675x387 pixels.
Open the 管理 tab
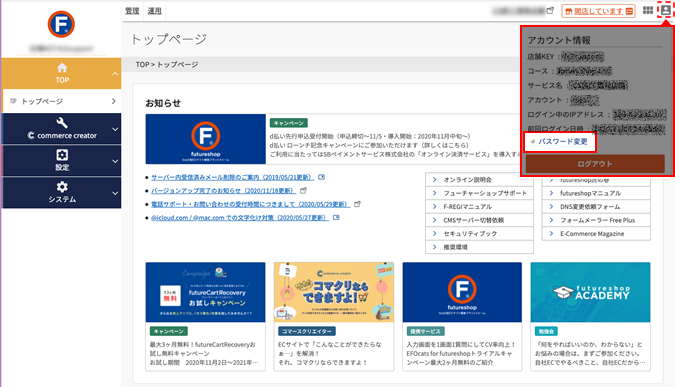132,11
